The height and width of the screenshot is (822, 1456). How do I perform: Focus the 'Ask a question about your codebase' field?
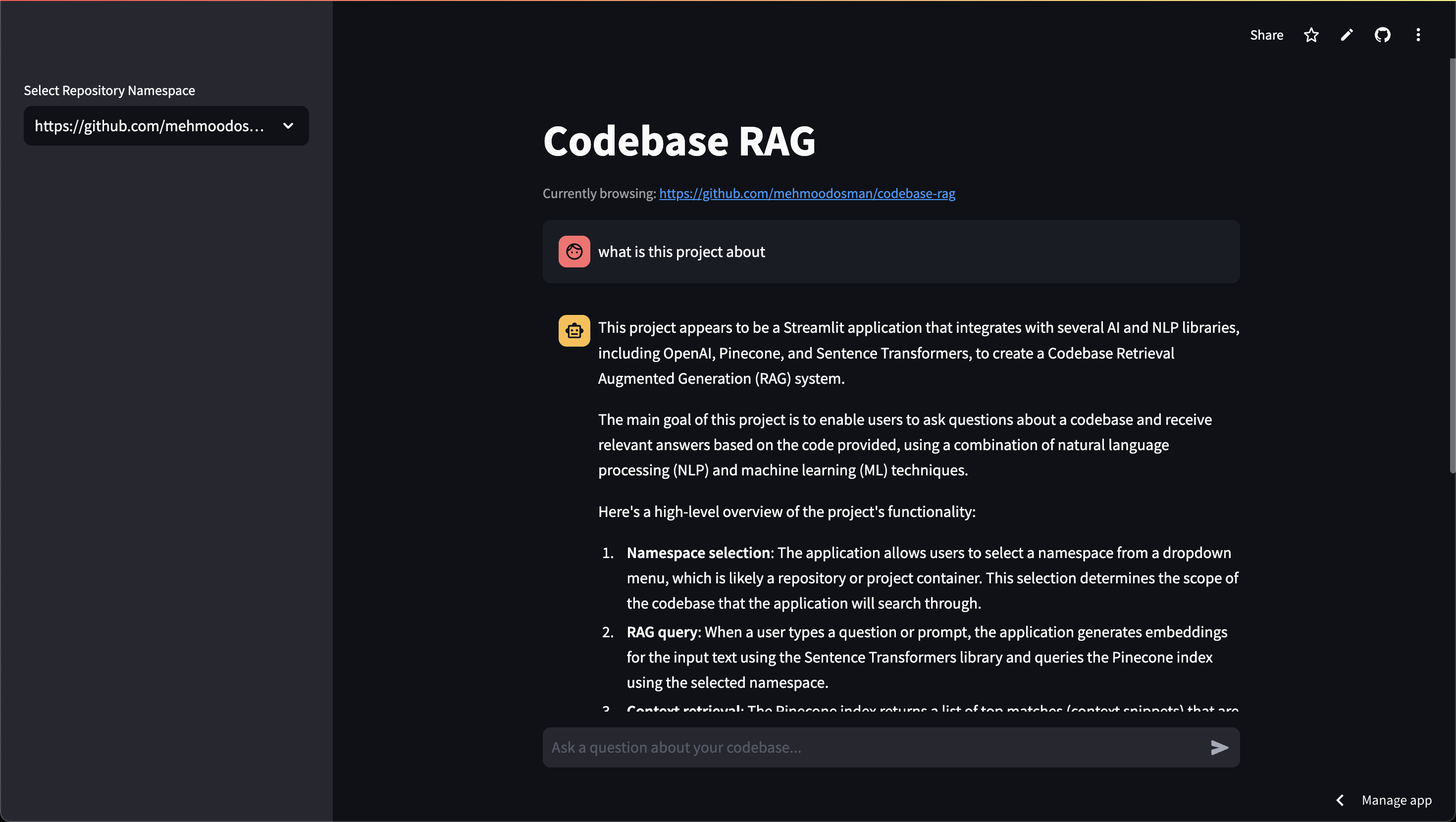[873, 747]
